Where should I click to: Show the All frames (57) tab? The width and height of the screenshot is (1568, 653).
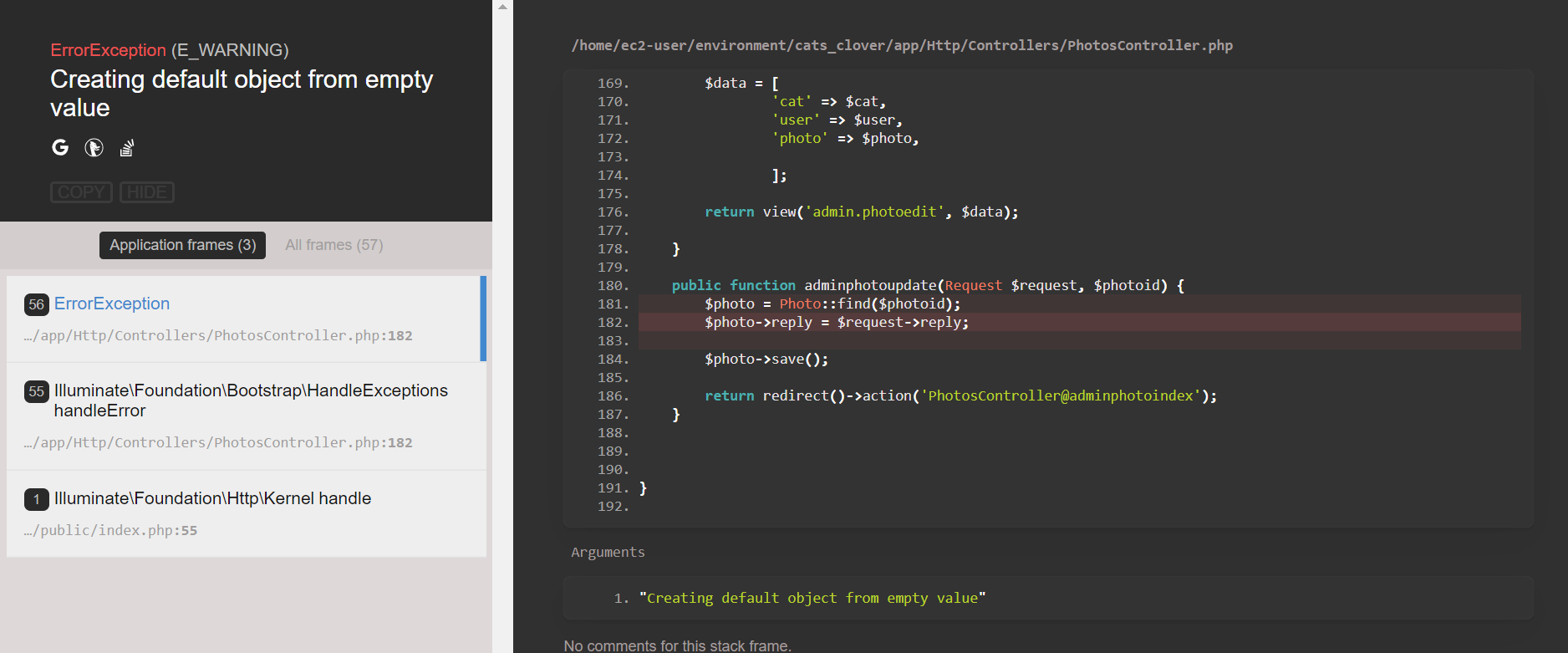334,245
